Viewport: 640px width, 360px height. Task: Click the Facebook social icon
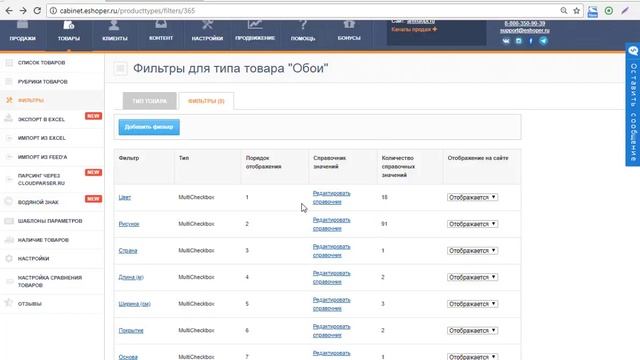pos(531,41)
